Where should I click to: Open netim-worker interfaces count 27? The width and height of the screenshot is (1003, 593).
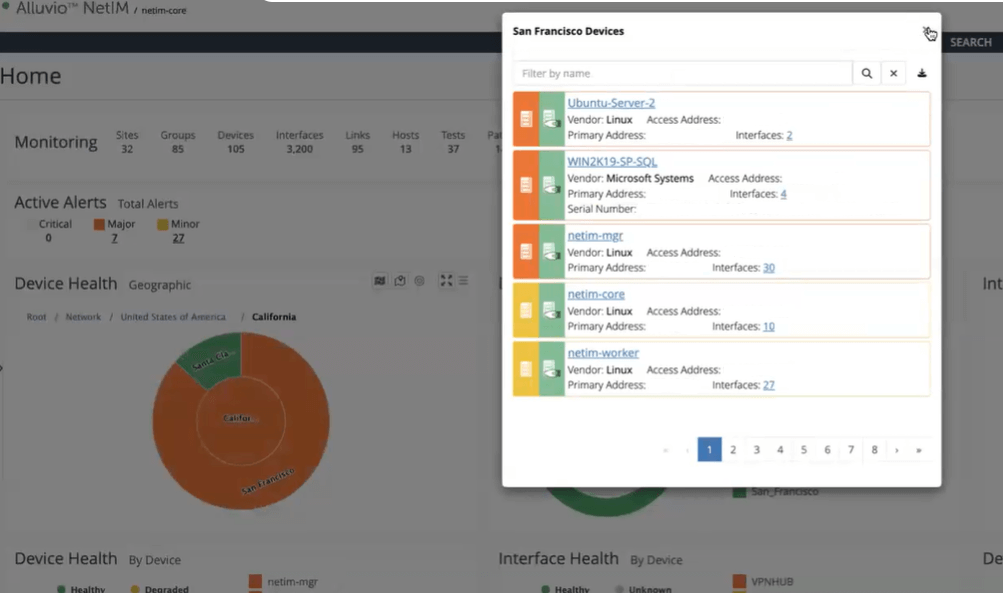[769, 385]
